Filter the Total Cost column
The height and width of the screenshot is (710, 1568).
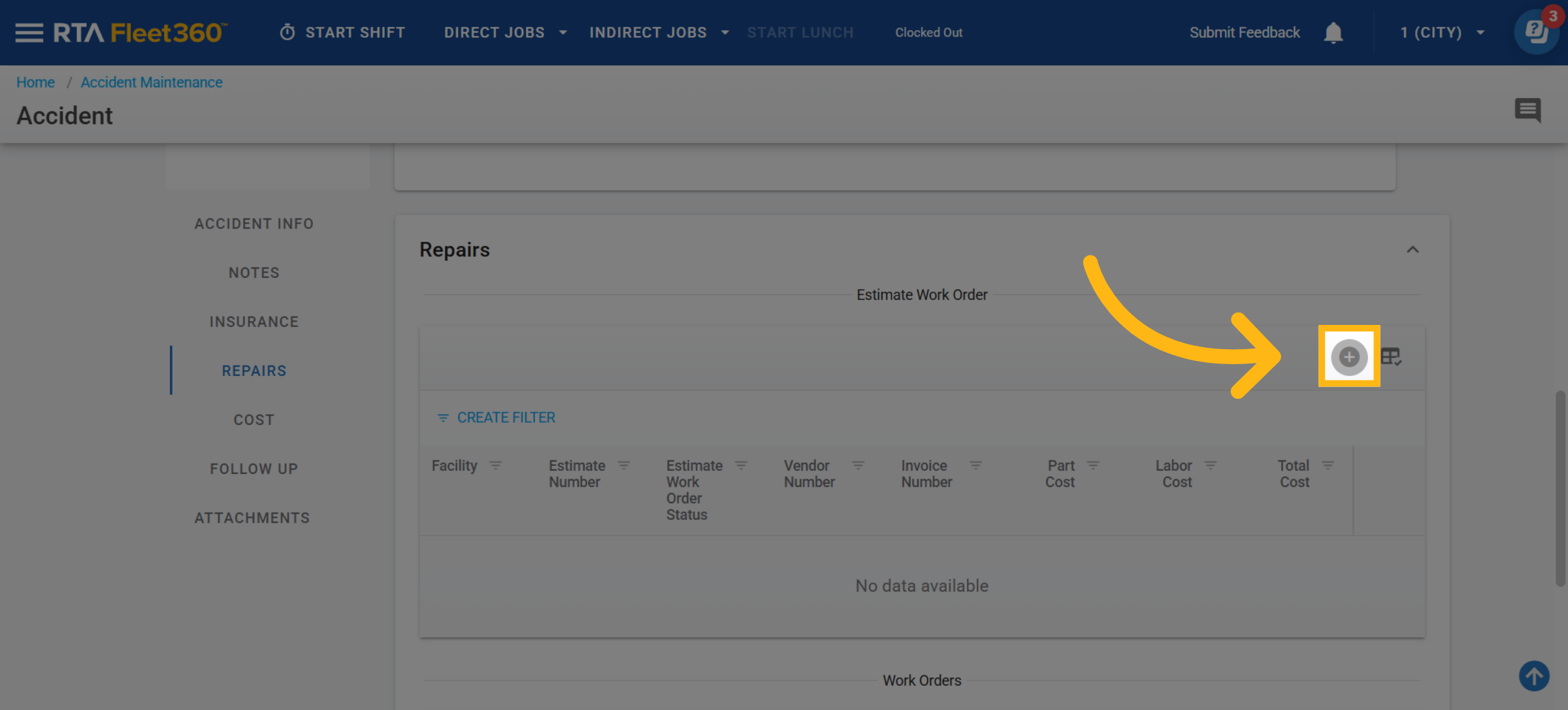pos(1328,465)
